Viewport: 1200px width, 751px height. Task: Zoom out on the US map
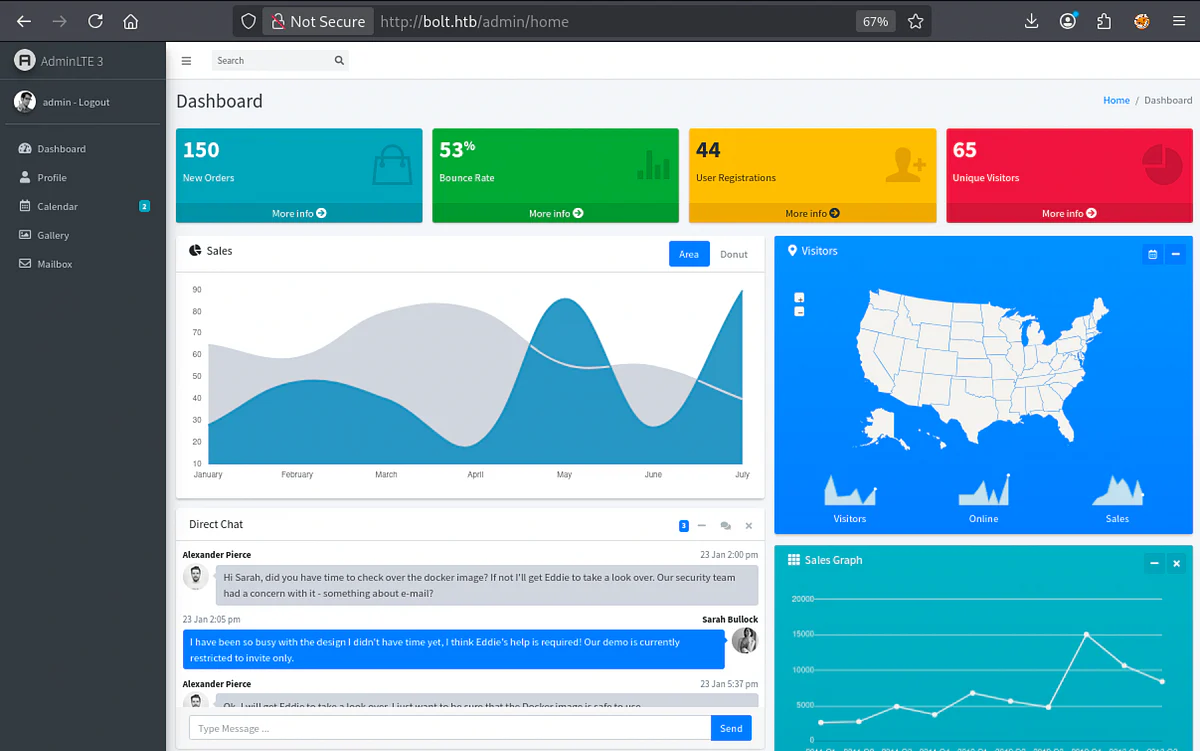(799, 312)
